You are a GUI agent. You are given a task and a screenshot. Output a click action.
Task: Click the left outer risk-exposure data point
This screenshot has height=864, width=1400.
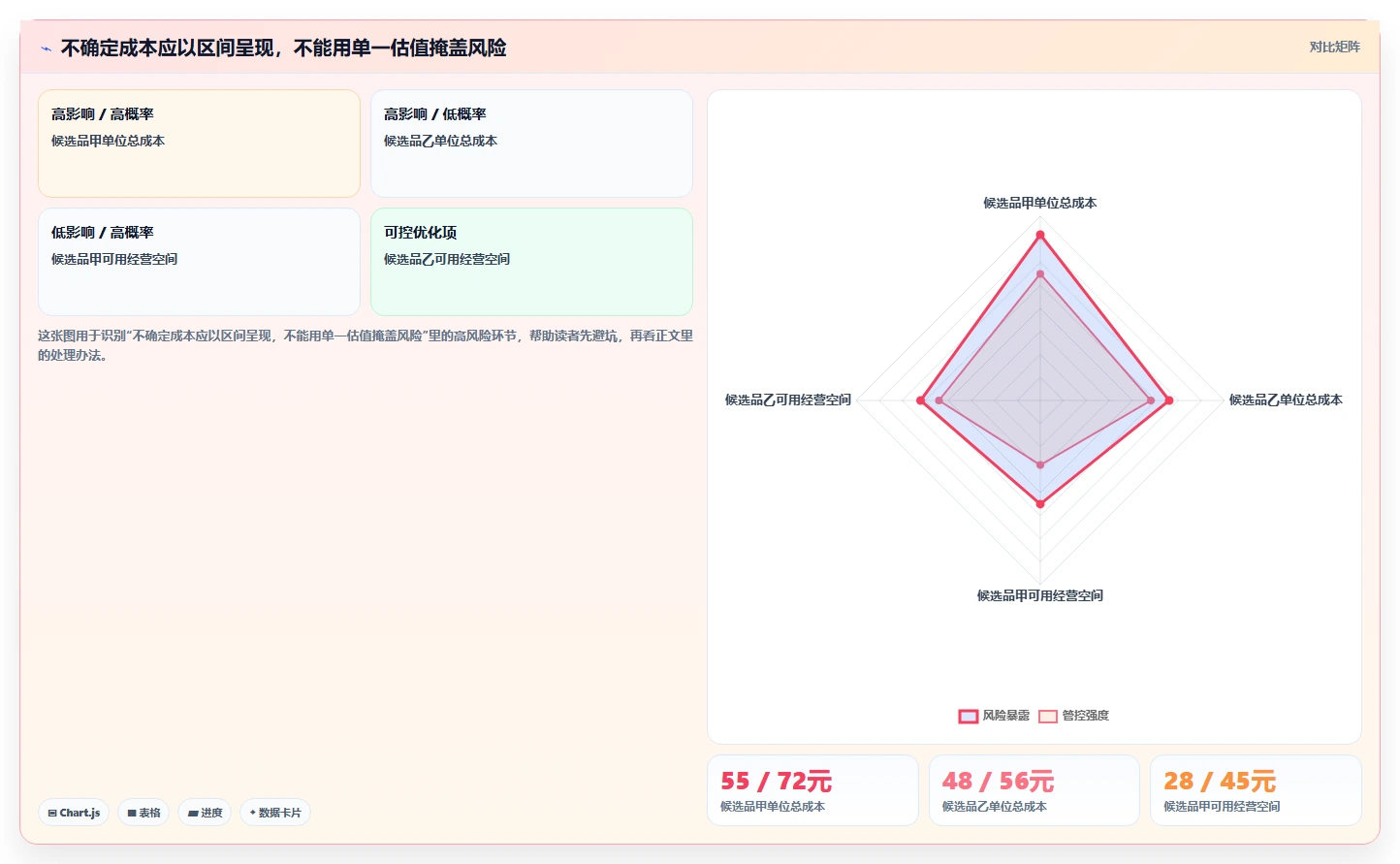click(920, 400)
